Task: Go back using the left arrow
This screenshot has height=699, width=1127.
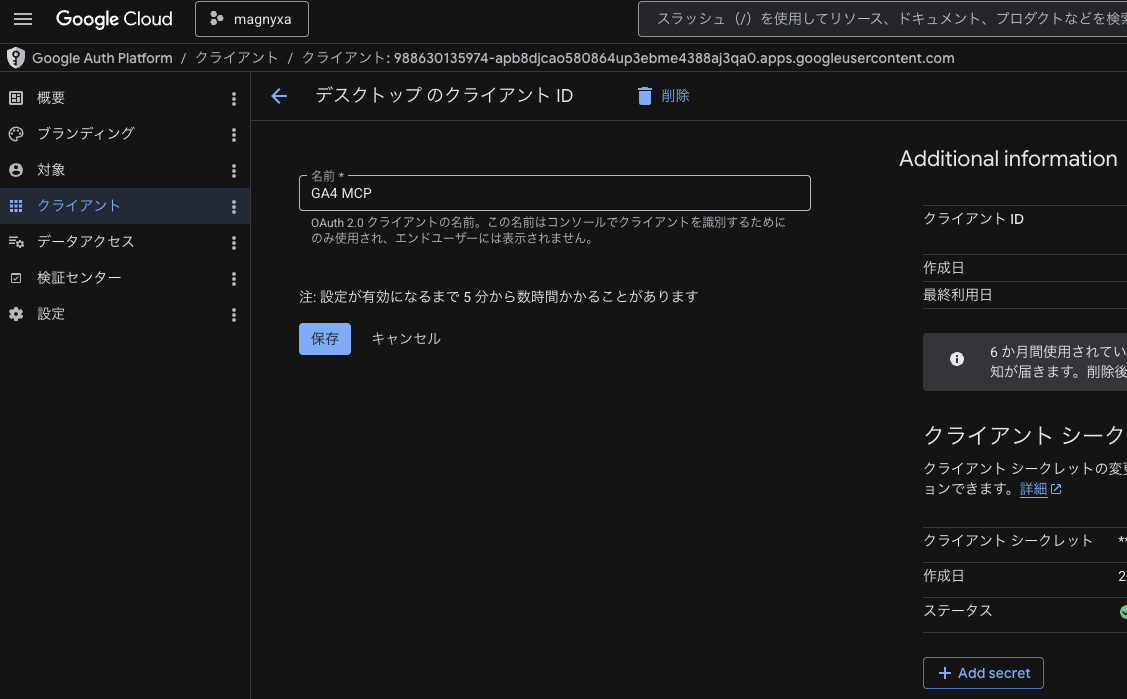Action: (x=279, y=96)
